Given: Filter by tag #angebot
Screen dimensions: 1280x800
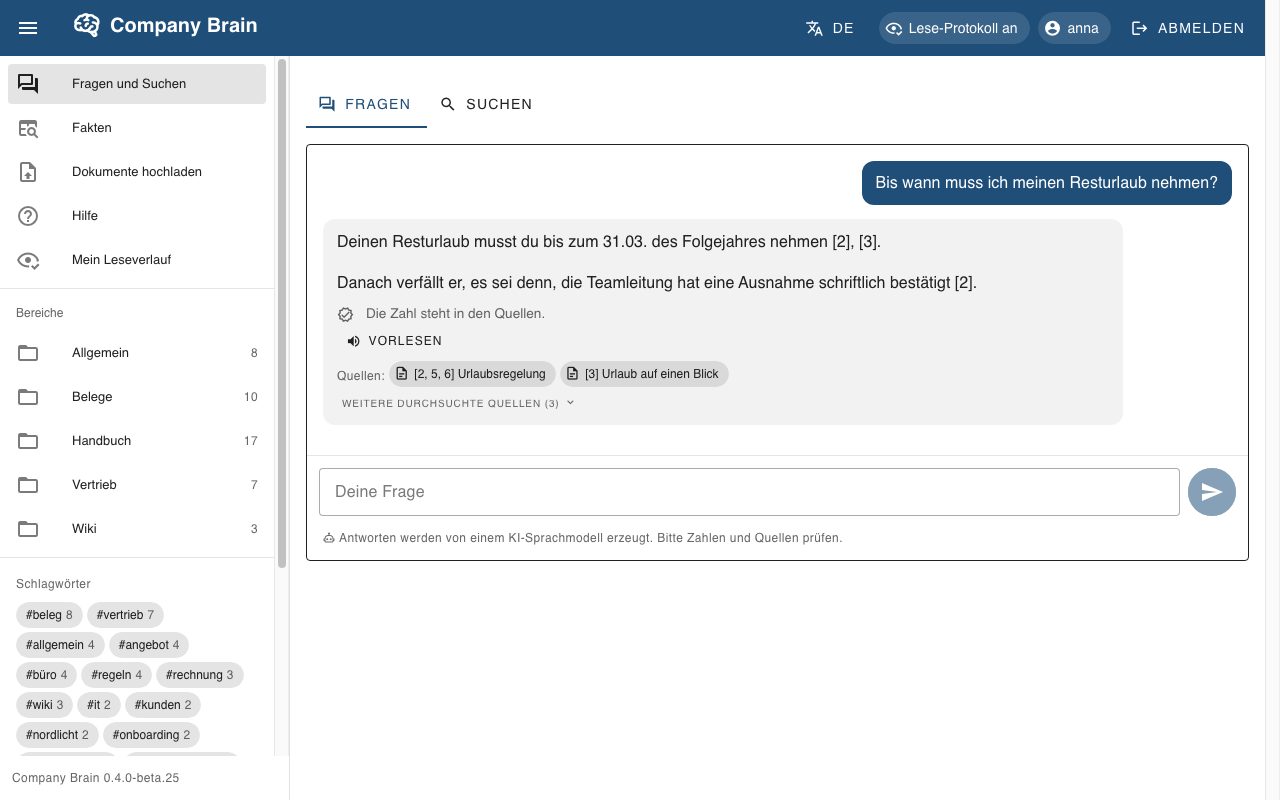Looking at the screenshot, I should click(x=149, y=645).
